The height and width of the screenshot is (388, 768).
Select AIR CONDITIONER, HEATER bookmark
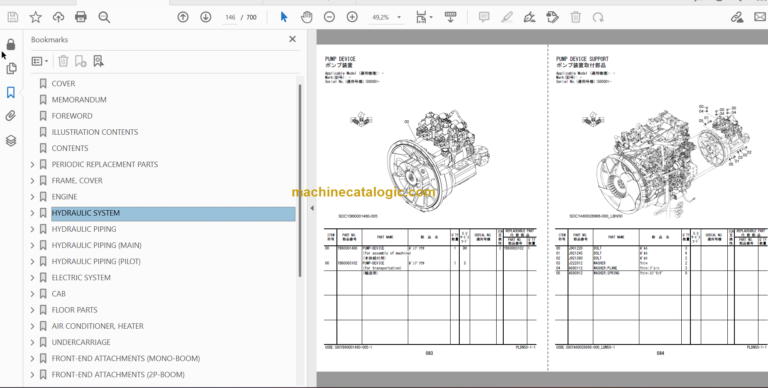click(x=97, y=326)
